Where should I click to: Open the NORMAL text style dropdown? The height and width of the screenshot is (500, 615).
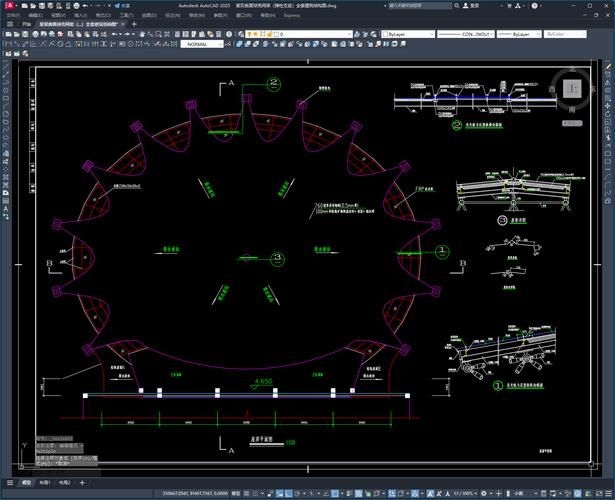203,44
